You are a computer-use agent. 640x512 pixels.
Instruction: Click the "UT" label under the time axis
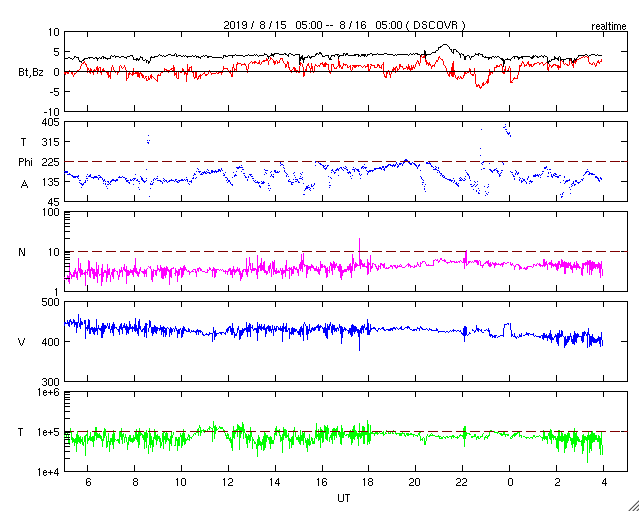tap(343, 497)
